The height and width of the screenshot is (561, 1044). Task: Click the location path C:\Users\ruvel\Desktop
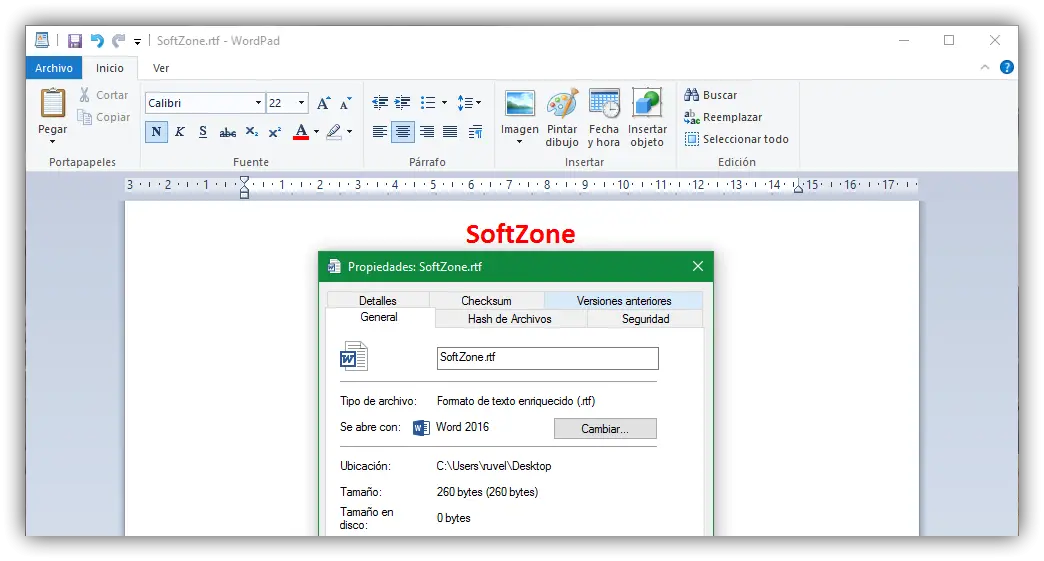[494, 466]
